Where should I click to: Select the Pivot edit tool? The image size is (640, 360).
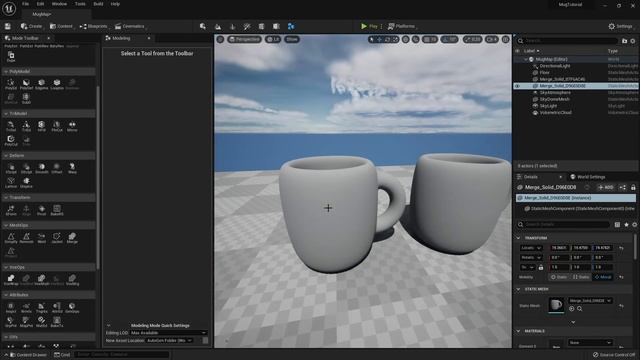click(x=42, y=210)
